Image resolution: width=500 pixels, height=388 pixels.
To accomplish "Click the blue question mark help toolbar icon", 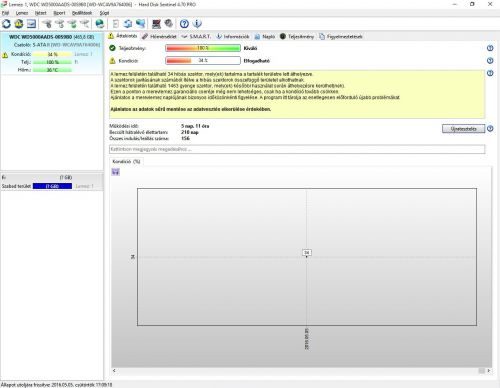I will [184, 24].
